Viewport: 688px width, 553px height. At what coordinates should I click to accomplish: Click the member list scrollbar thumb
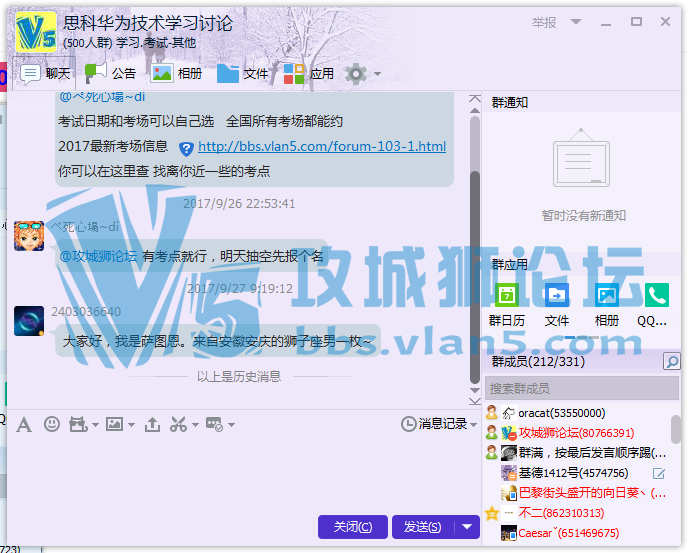(x=676, y=429)
